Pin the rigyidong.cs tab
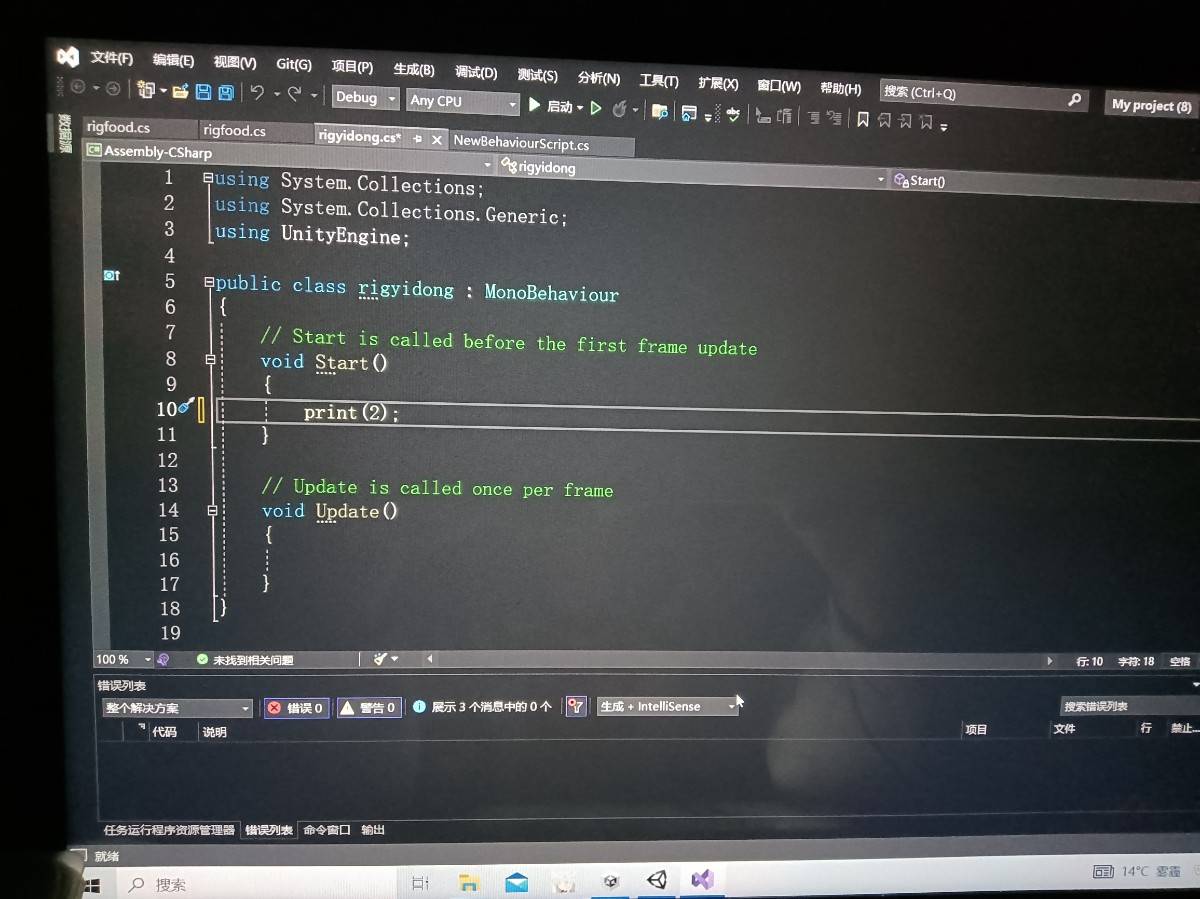The image size is (1200, 899). coord(417,139)
